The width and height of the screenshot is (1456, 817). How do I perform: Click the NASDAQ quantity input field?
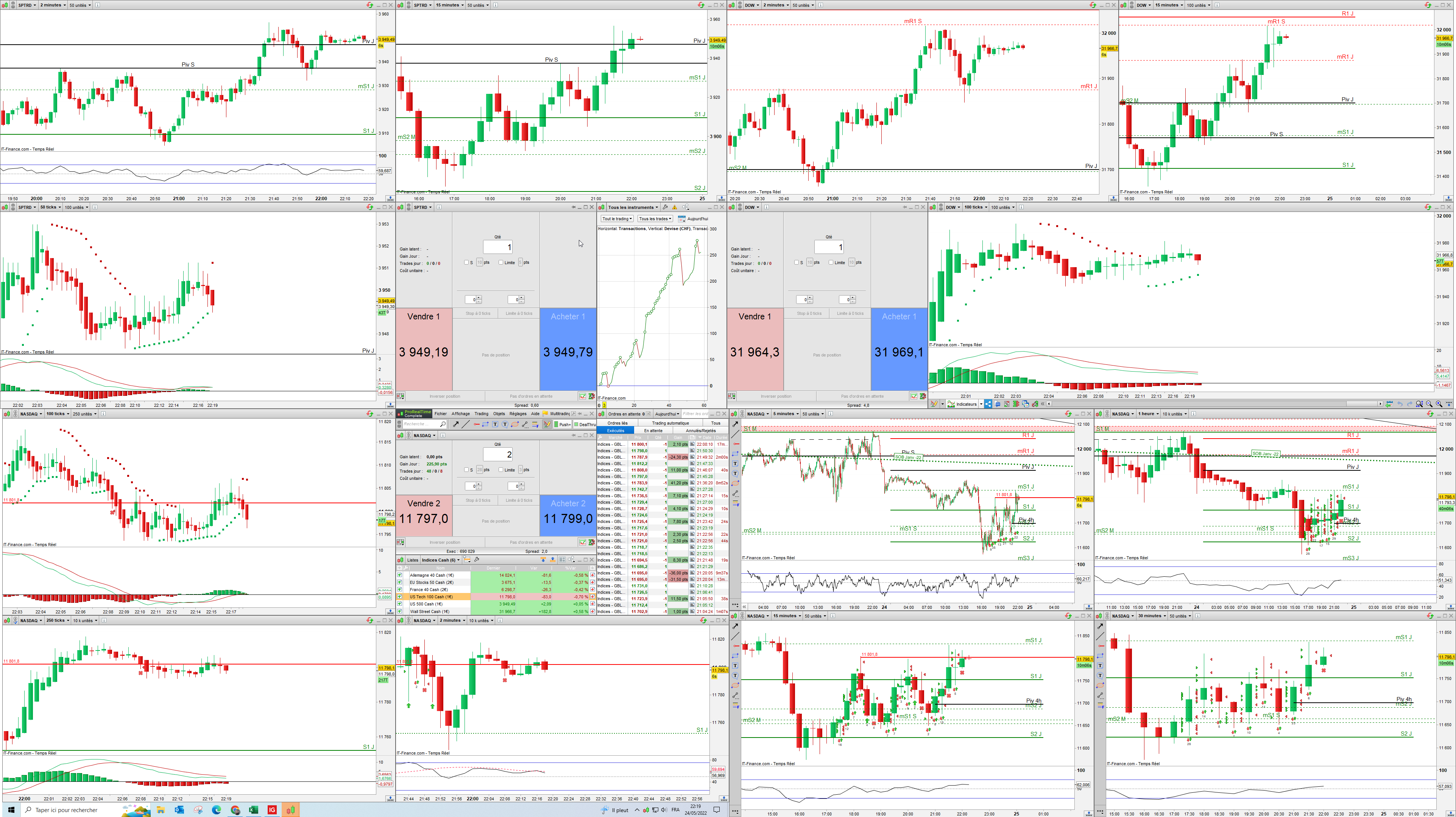click(x=497, y=454)
